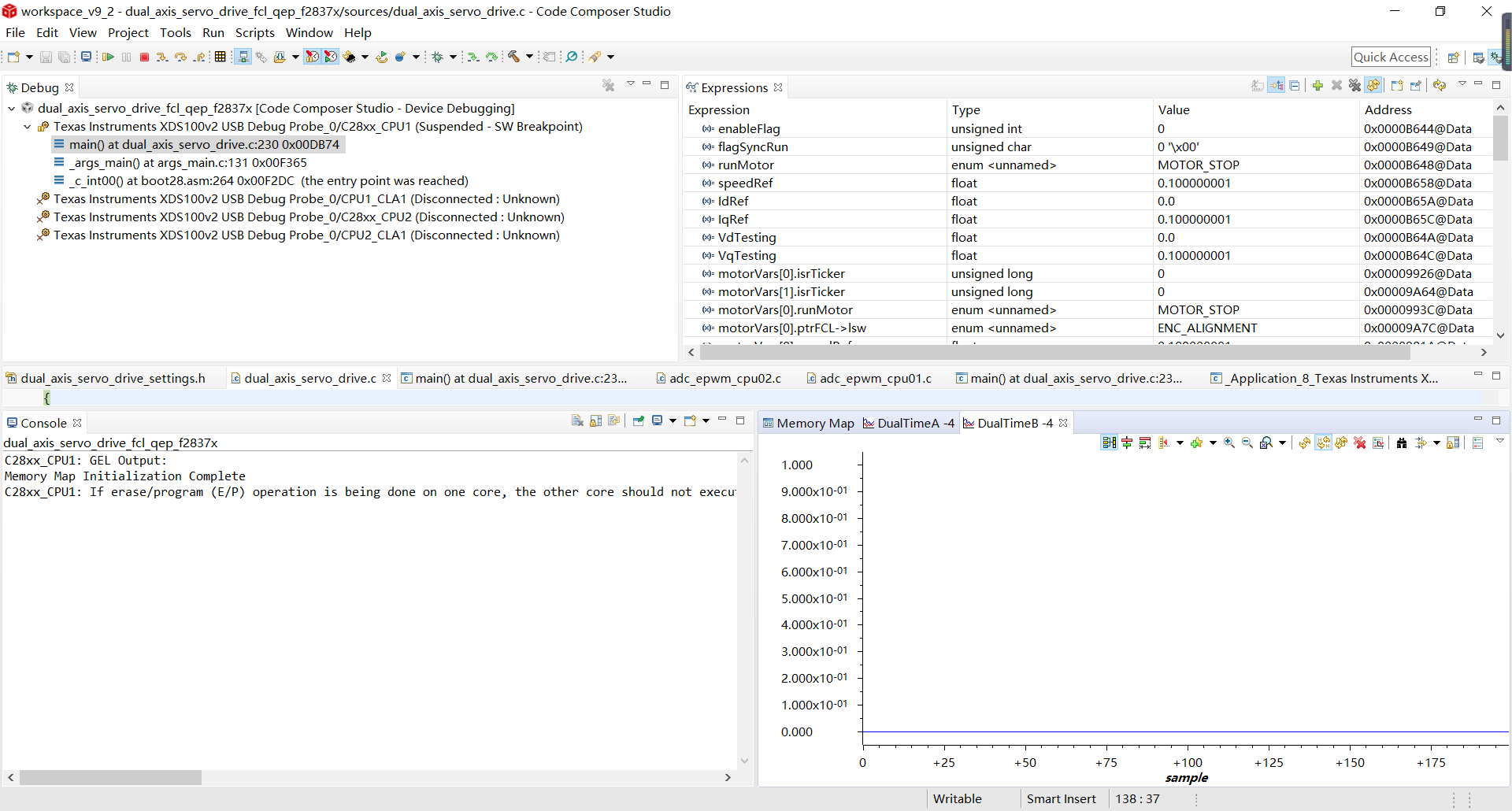Image resolution: width=1512 pixels, height=811 pixels.
Task: Collapse the C28xx_CPU1 debug probe node
Action: click(x=28, y=127)
